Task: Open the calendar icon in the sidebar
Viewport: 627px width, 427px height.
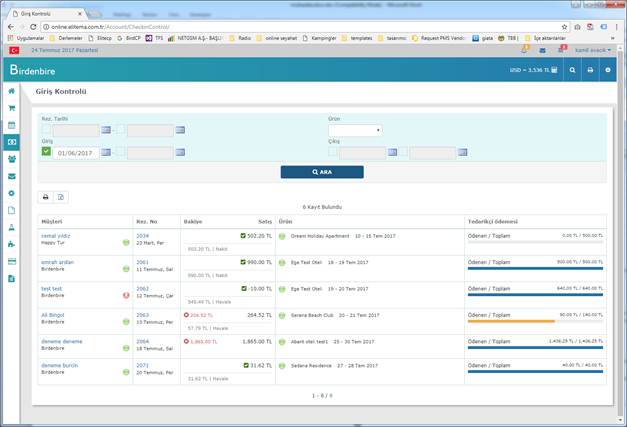Action: pos(12,125)
